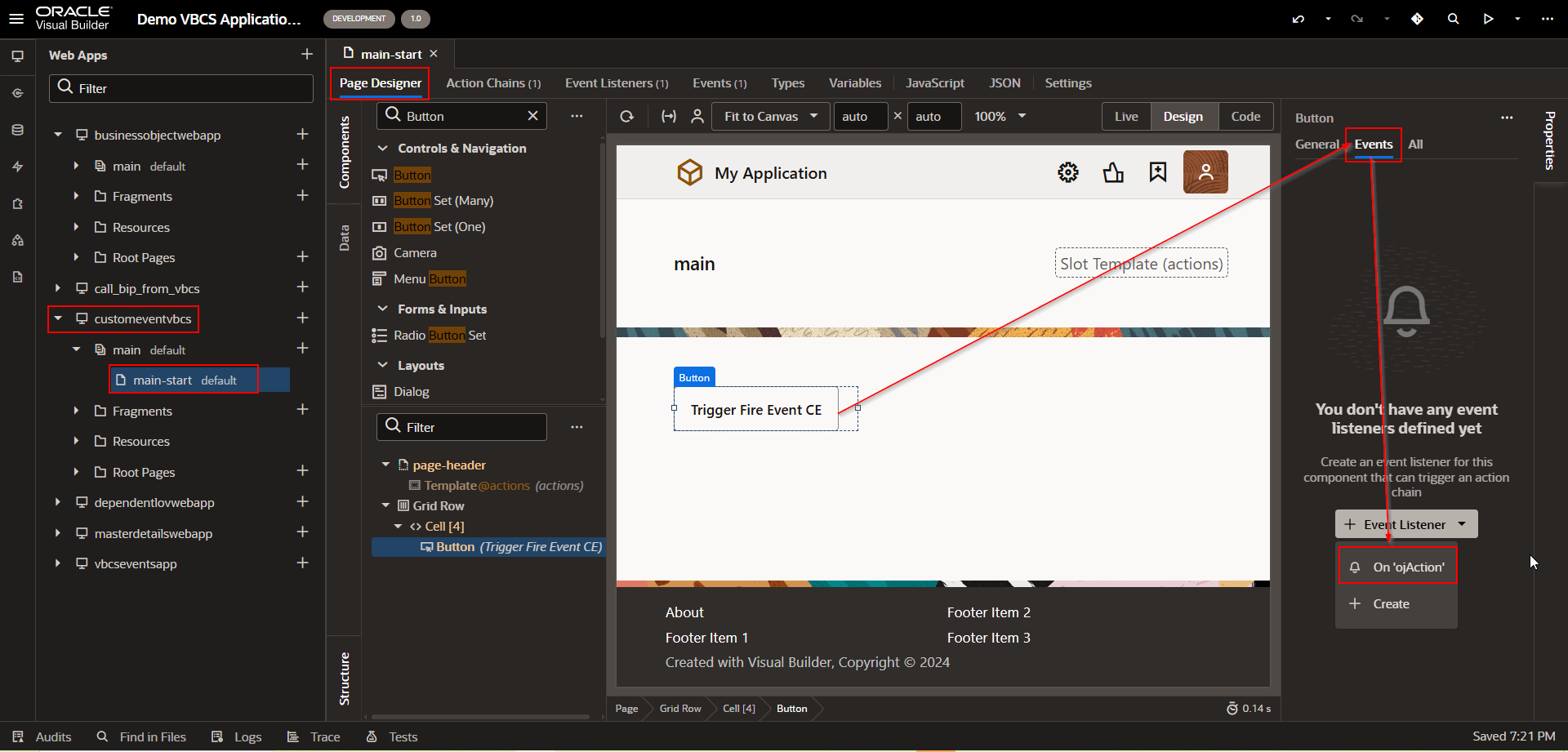The height and width of the screenshot is (752, 1568).
Task: Click the page input parameters icon
Action: click(668, 117)
